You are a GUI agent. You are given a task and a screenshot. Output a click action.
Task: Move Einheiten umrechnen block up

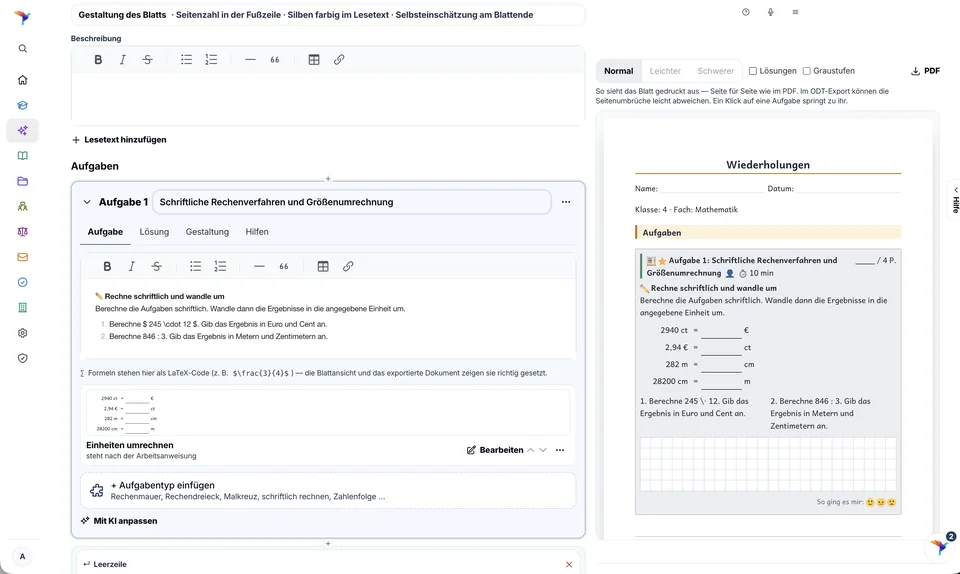click(531, 450)
